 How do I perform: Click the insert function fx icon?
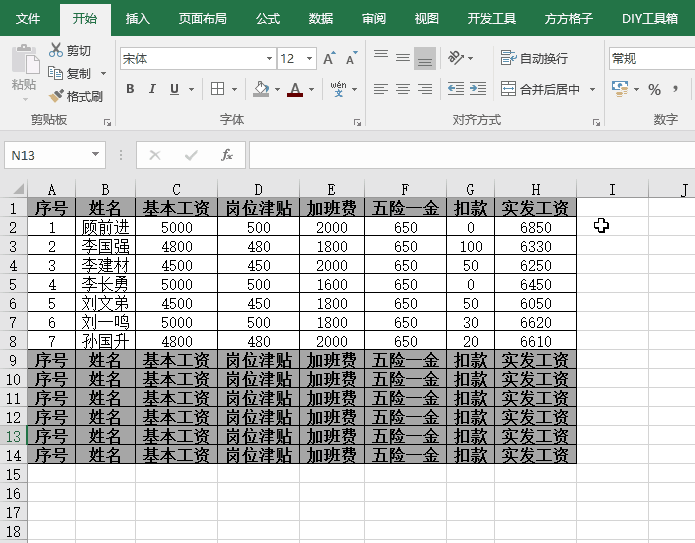227,155
